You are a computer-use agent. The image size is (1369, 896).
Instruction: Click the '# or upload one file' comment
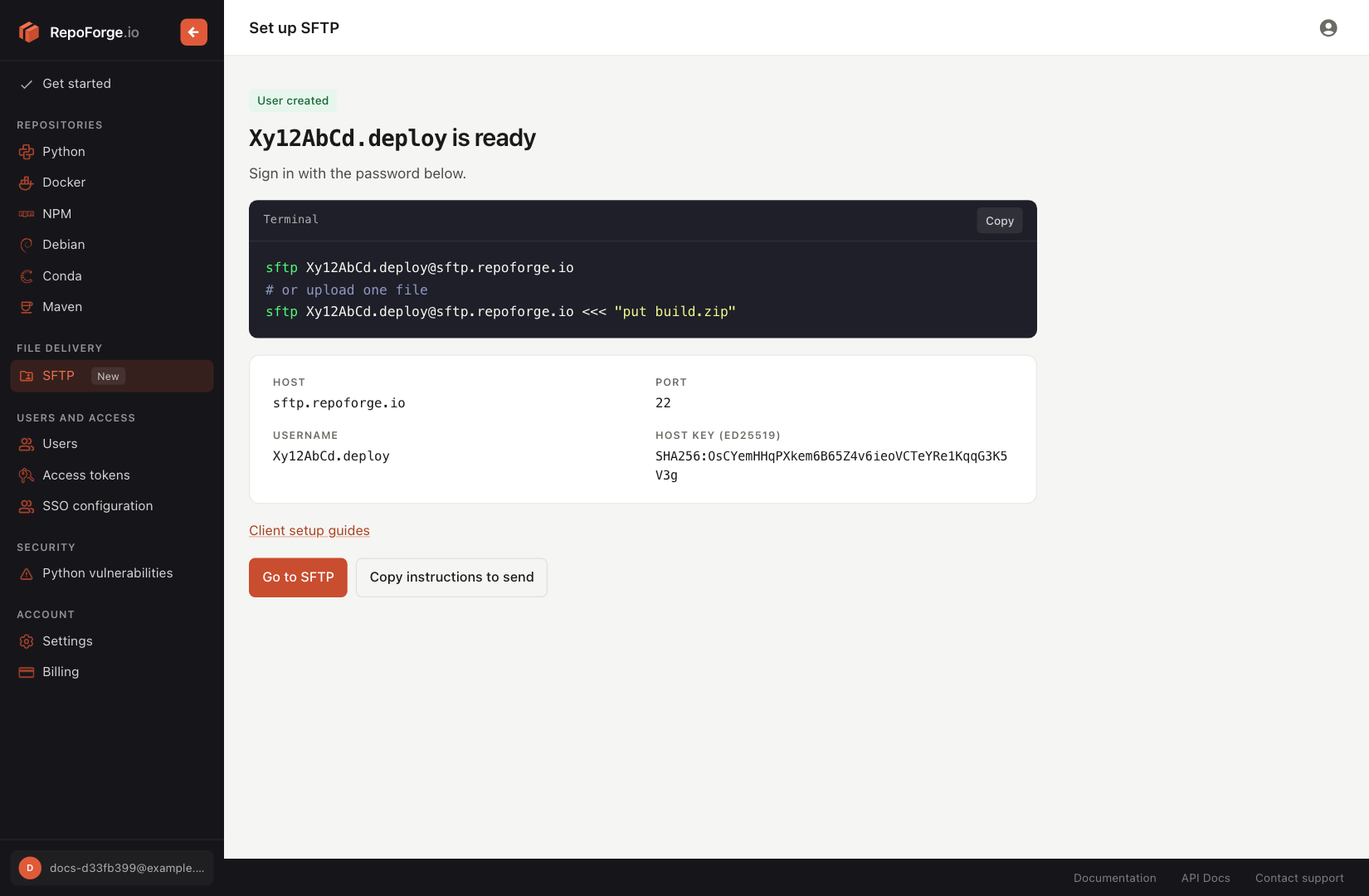(x=347, y=290)
